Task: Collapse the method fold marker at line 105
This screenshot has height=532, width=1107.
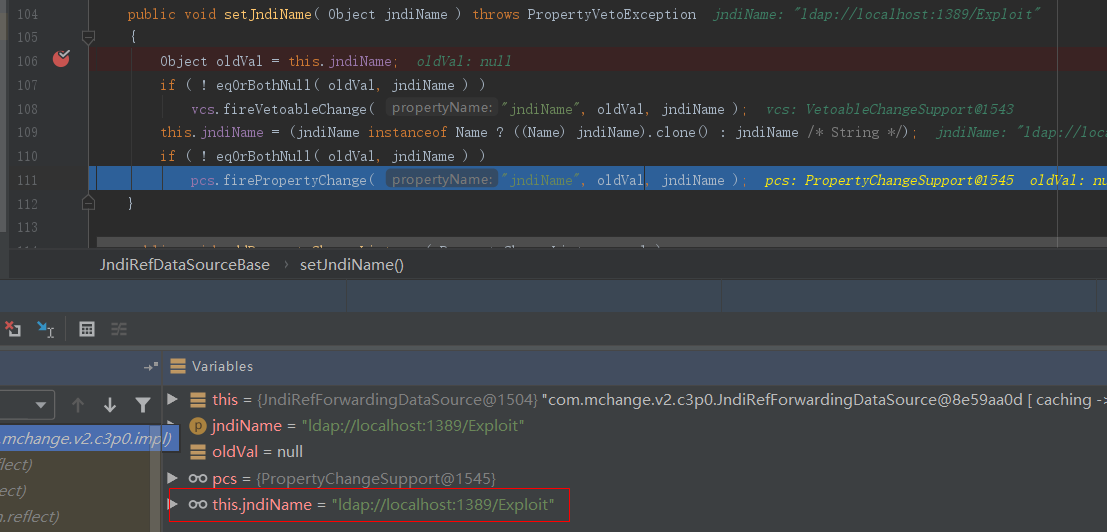Action: point(88,37)
